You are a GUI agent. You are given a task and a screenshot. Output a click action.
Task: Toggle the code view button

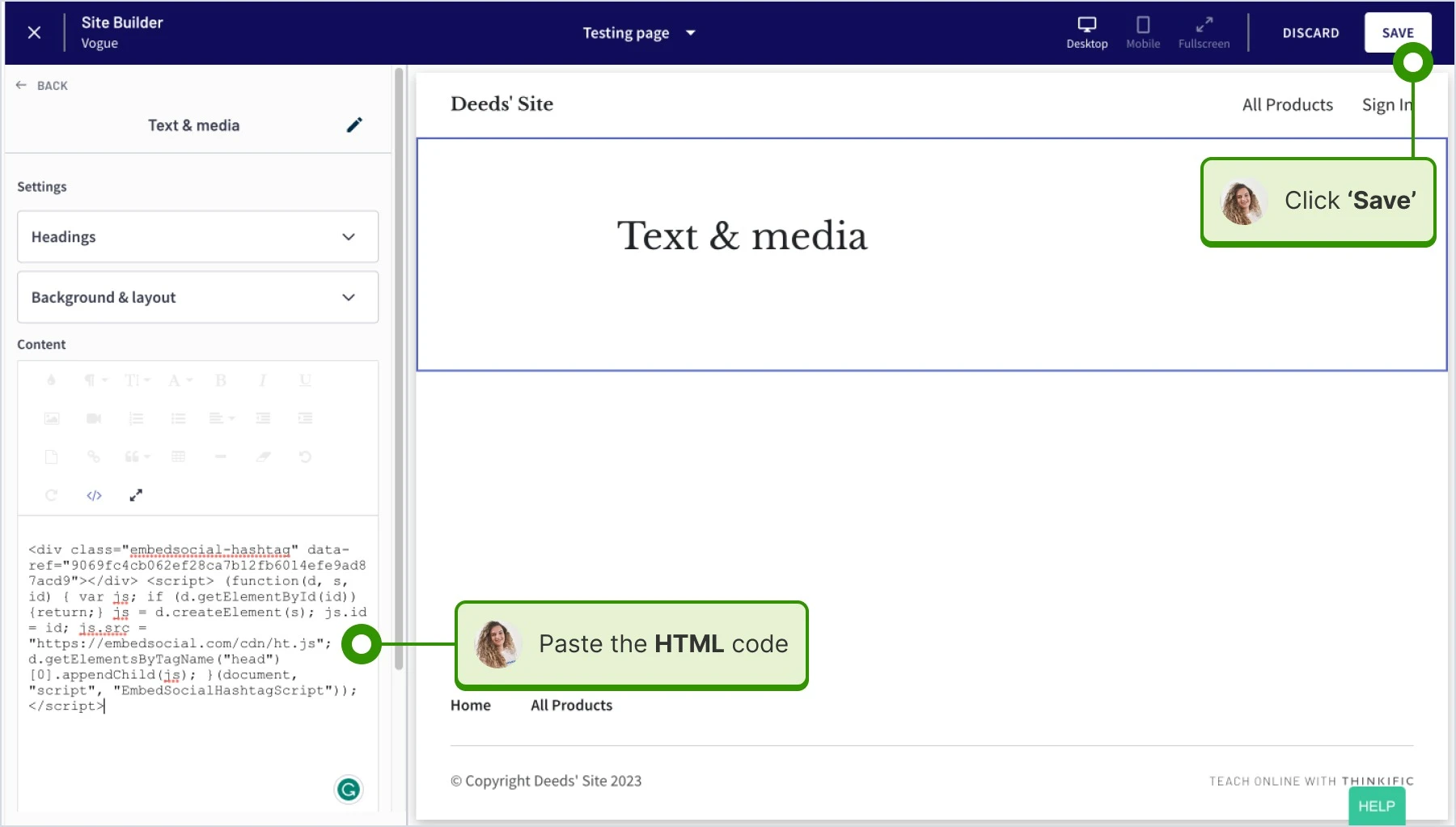[94, 495]
